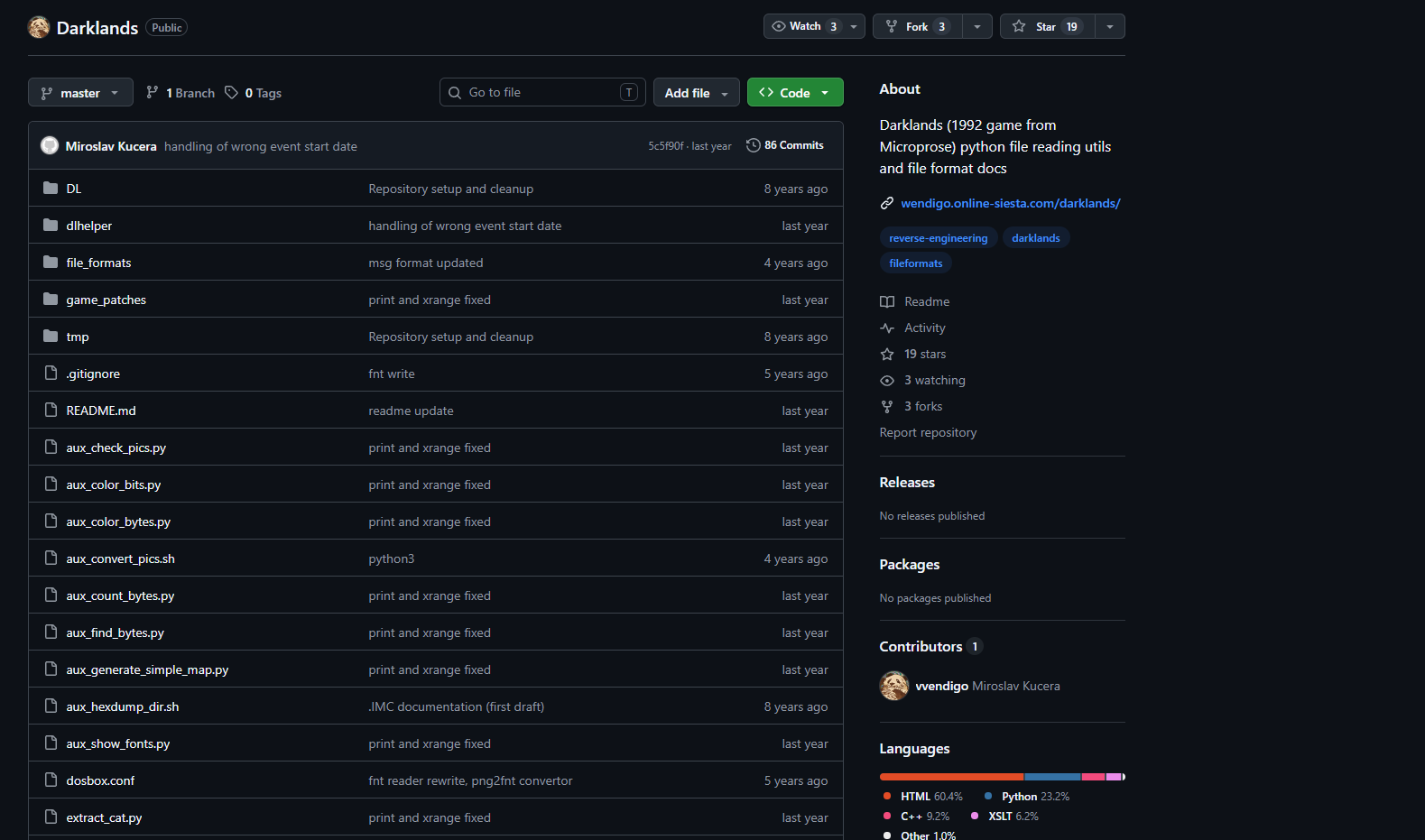Image resolution: width=1425 pixels, height=840 pixels.
Task: Click the branch icon beside 1 Branch
Action: click(x=153, y=92)
